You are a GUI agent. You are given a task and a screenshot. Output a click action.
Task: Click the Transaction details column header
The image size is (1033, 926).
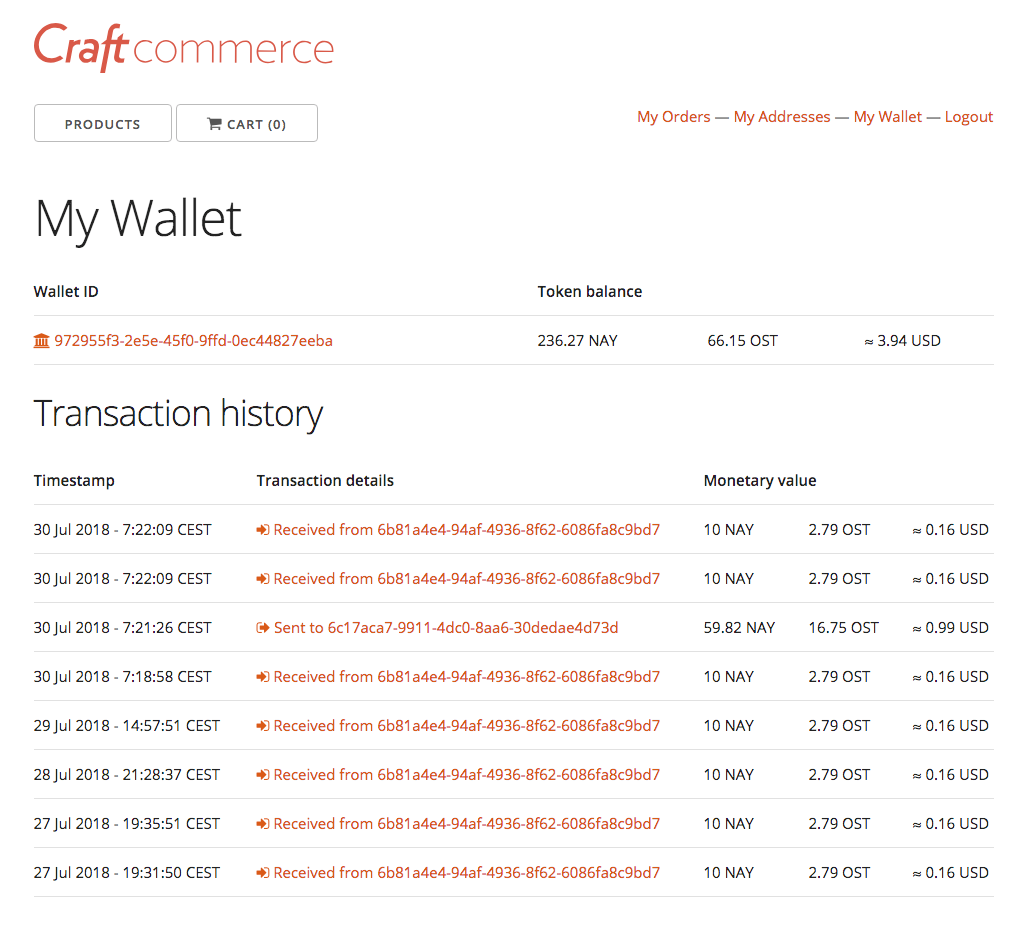pyautogui.click(x=325, y=481)
